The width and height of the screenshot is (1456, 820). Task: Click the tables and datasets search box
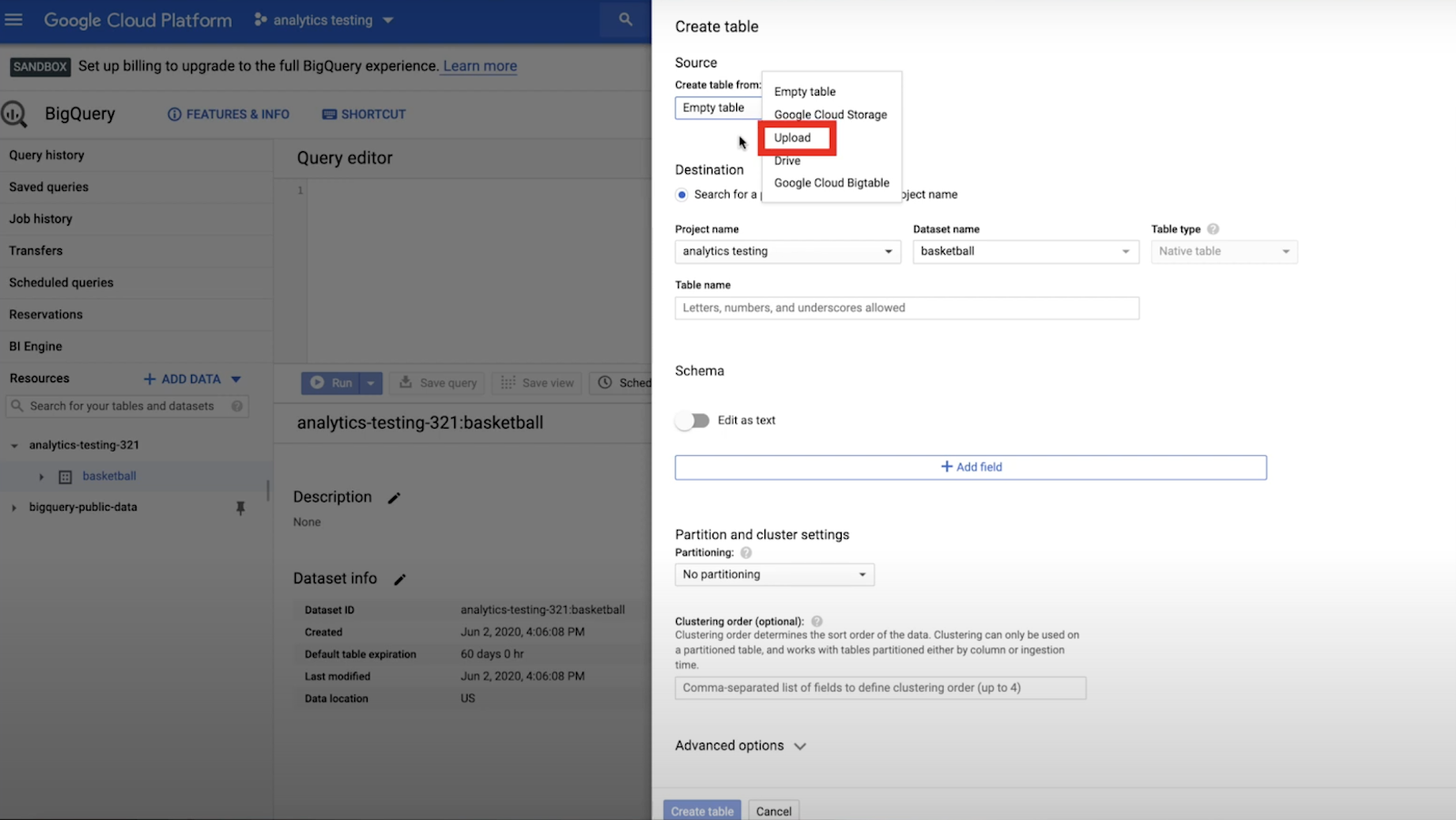[x=127, y=406]
